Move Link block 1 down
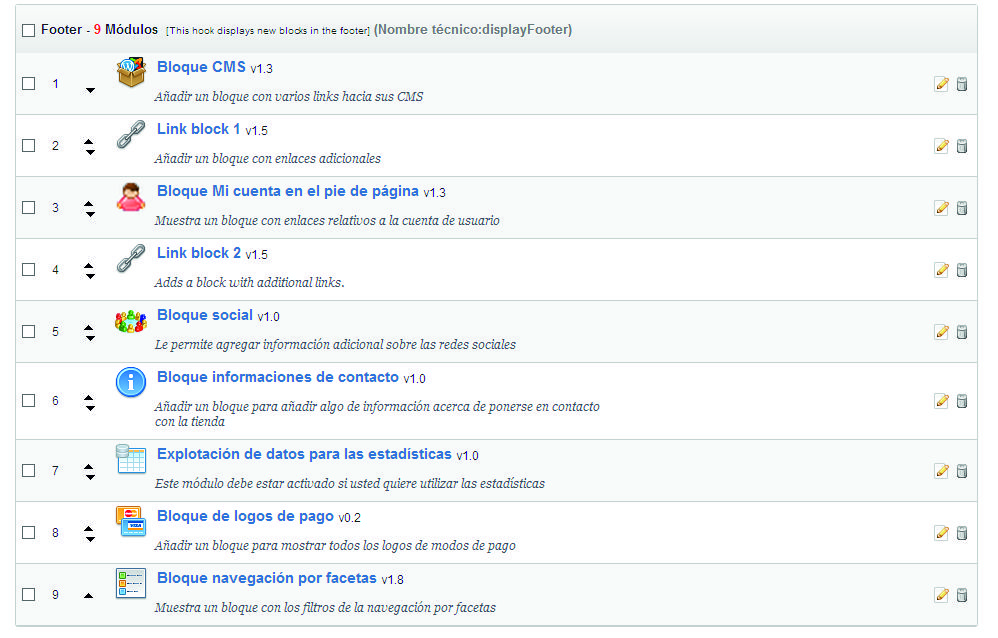 point(90,152)
